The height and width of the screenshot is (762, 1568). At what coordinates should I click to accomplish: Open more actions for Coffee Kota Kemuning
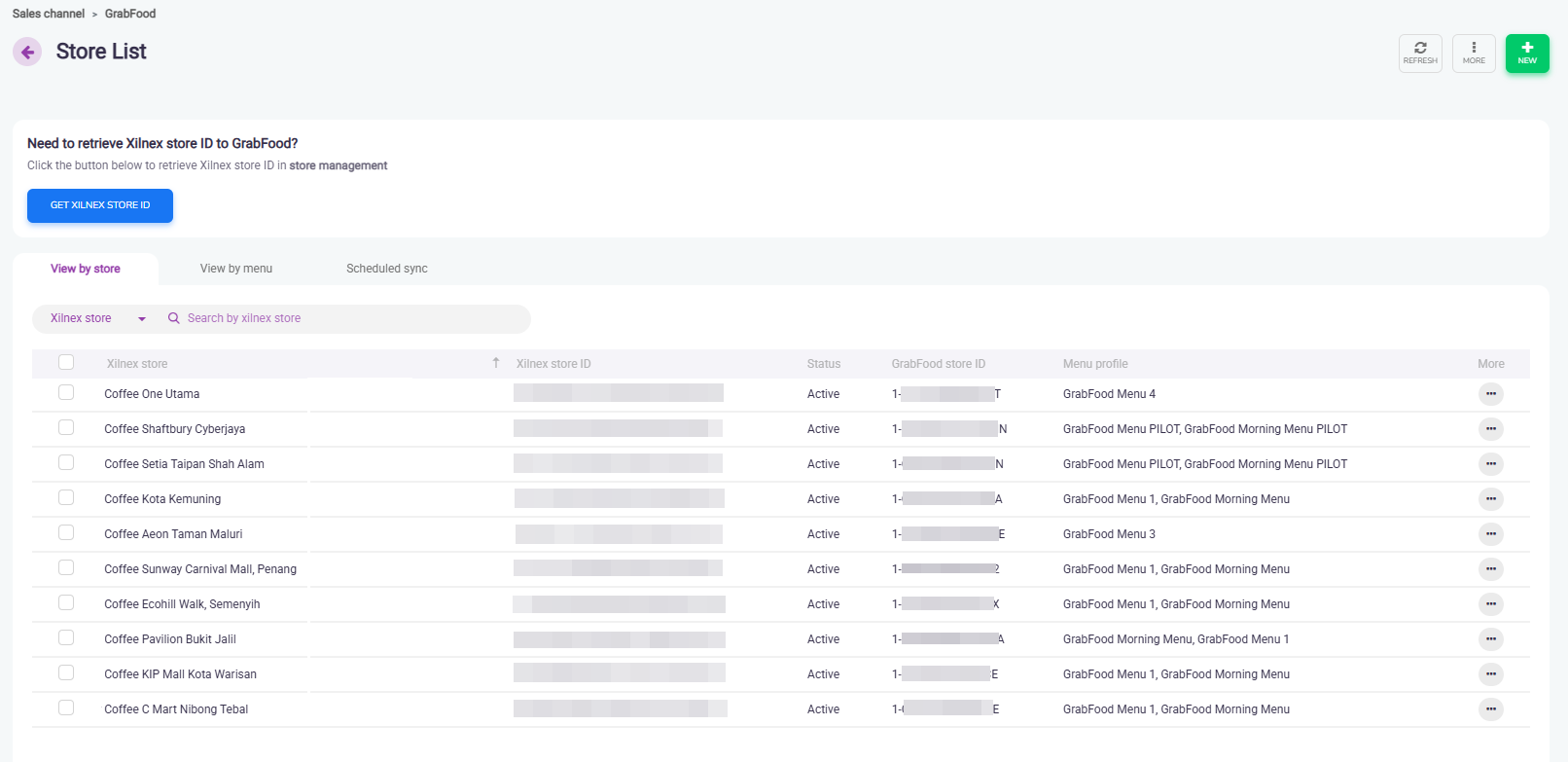click(1490, 499)
